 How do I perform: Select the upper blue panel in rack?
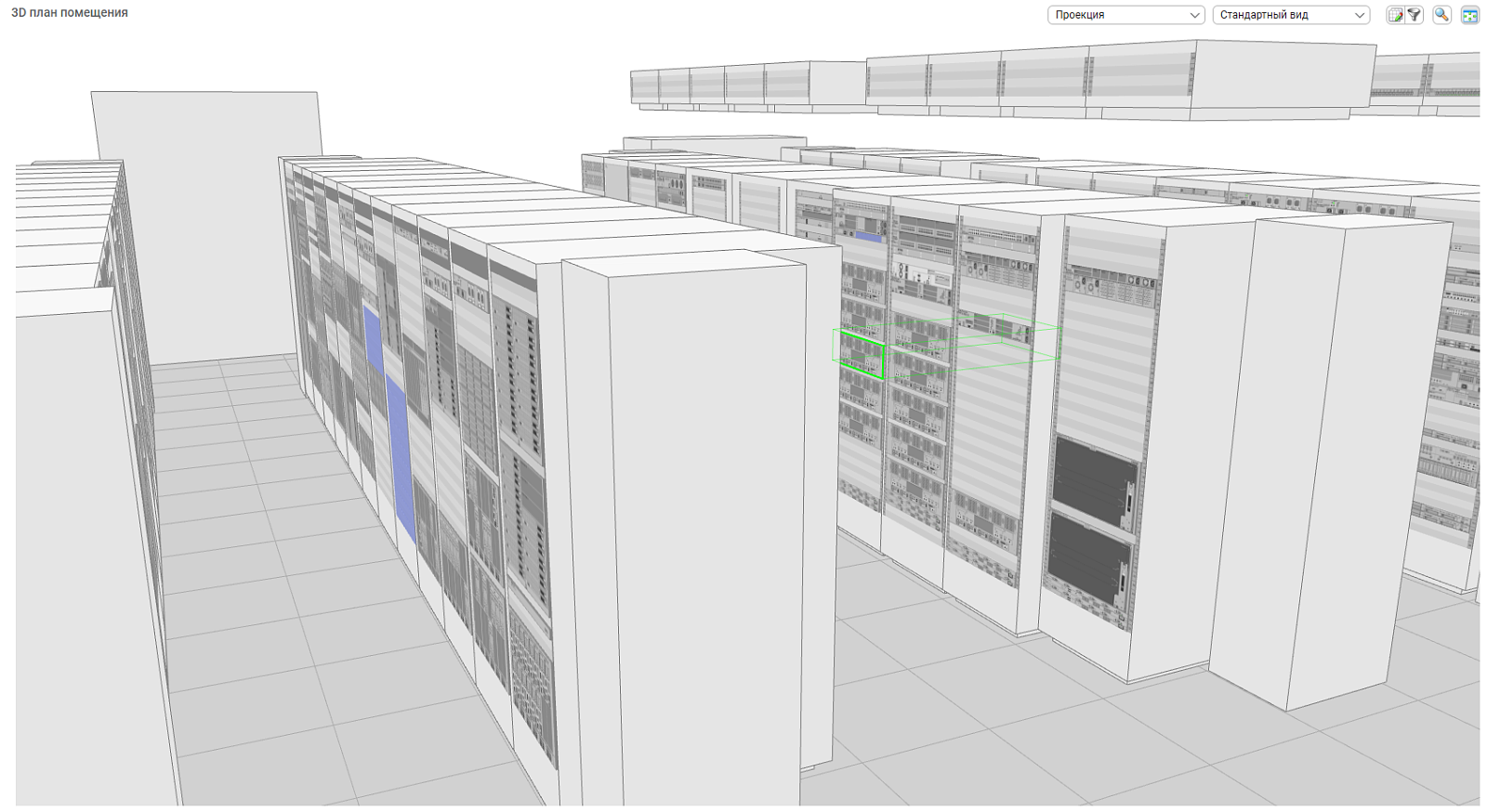pos(373,341)
